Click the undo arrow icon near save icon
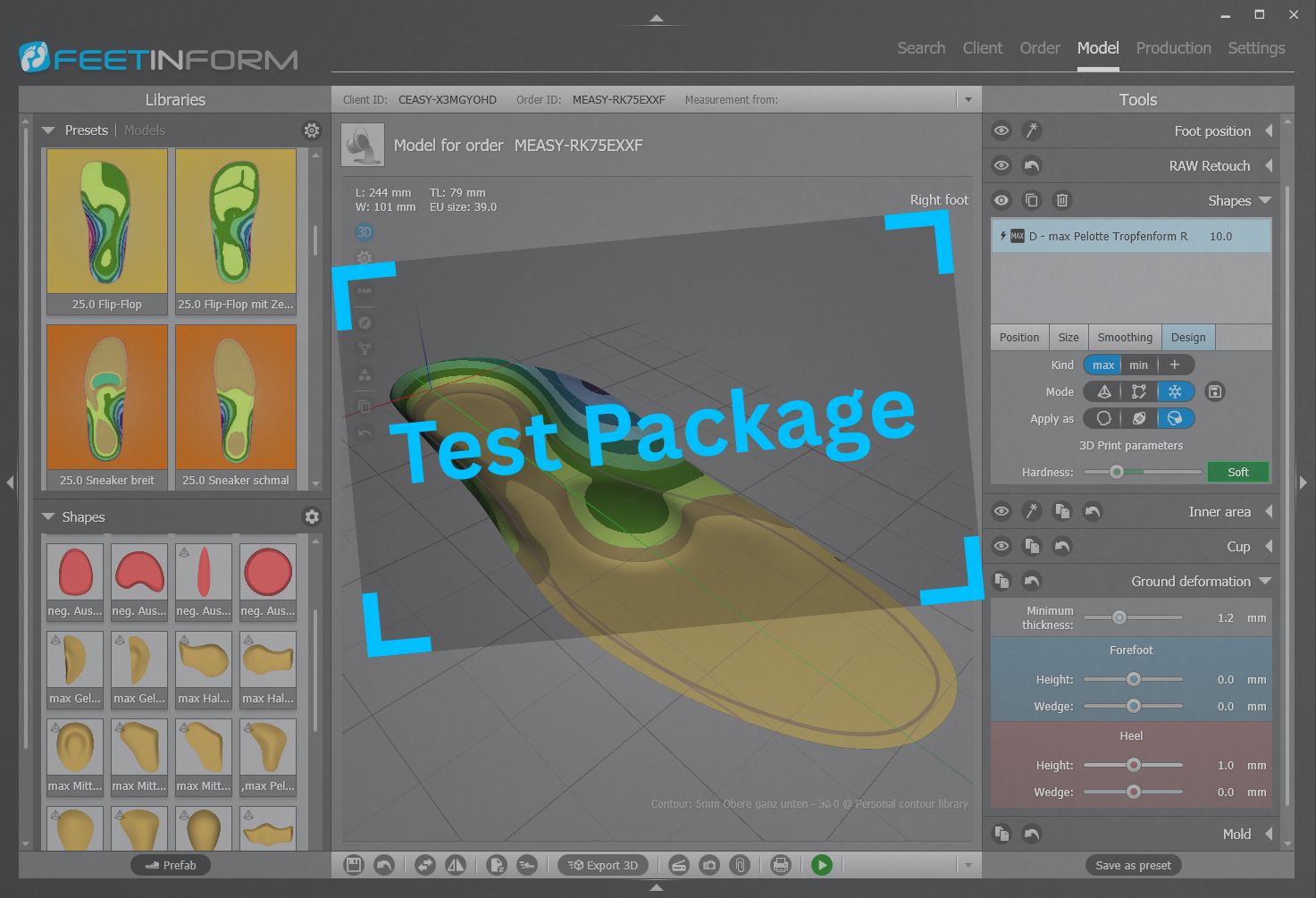Screen dimensions: 1316x898 (384, 865)
